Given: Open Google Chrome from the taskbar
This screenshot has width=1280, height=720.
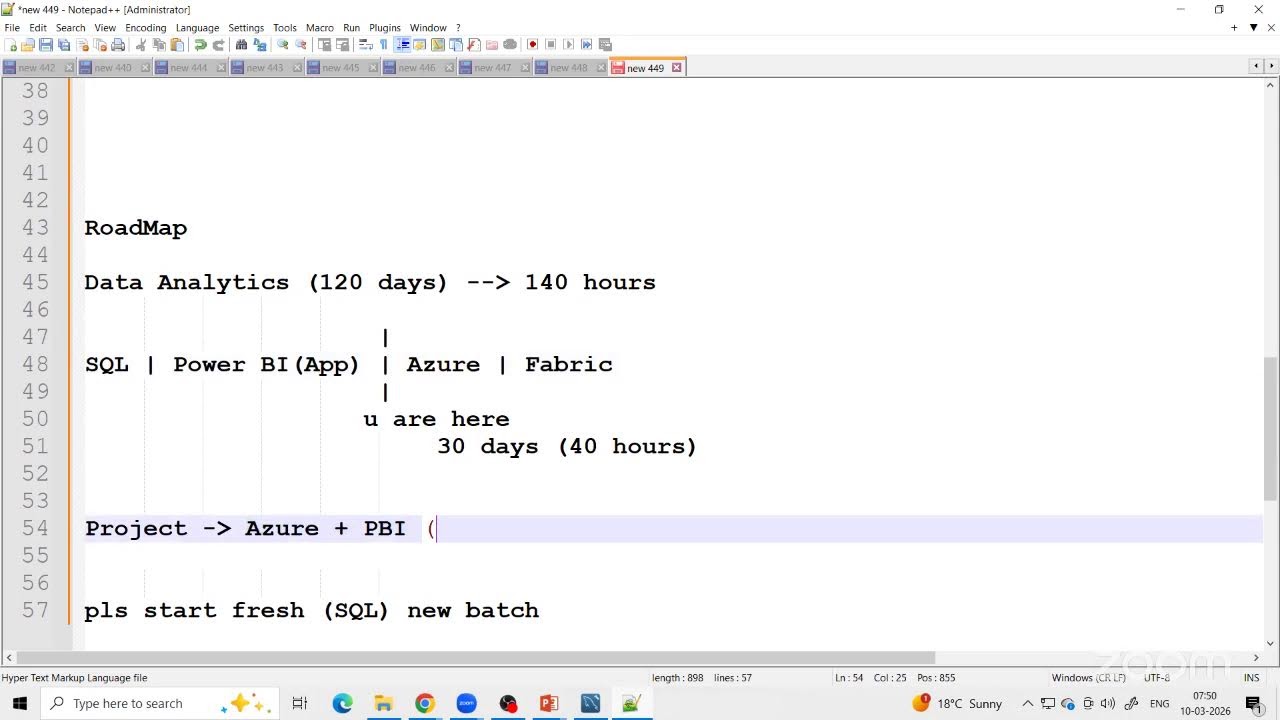Looking at the screenshot, I should (x=425, y=703).
